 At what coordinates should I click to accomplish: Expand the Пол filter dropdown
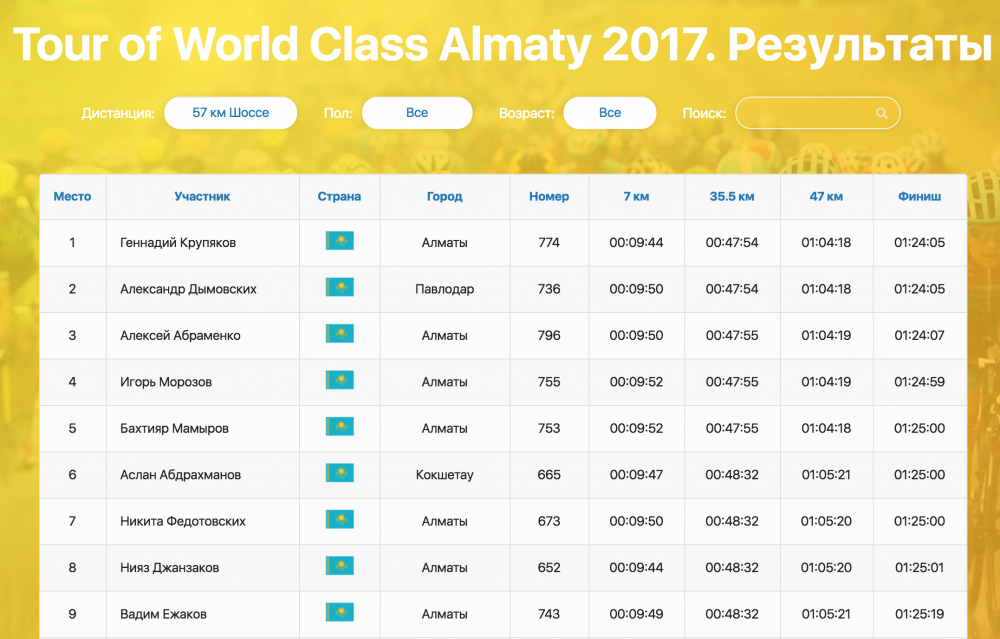click(x=417, y=113)
